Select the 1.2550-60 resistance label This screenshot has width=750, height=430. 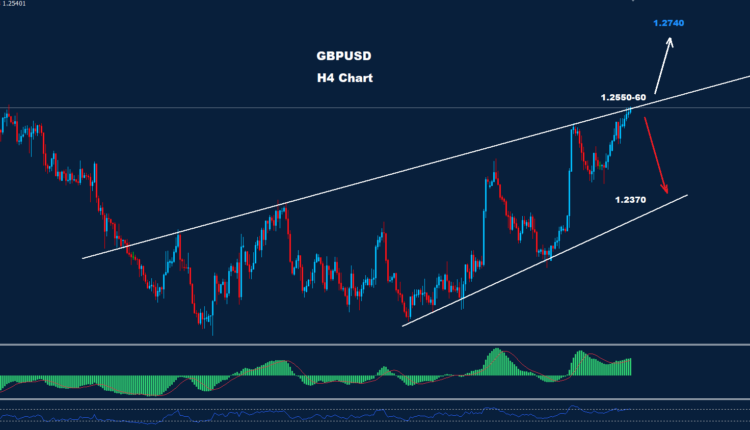point(623,98)
